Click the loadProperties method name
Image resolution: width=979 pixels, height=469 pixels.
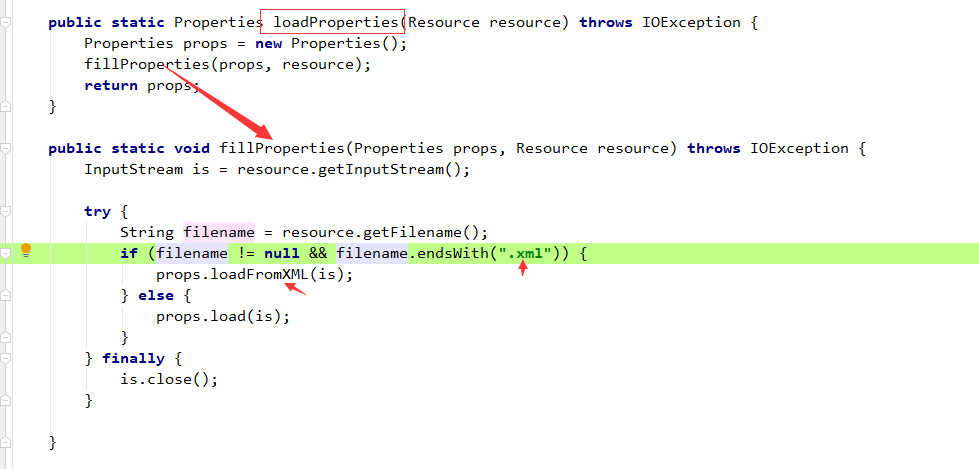tap(336, 22)
